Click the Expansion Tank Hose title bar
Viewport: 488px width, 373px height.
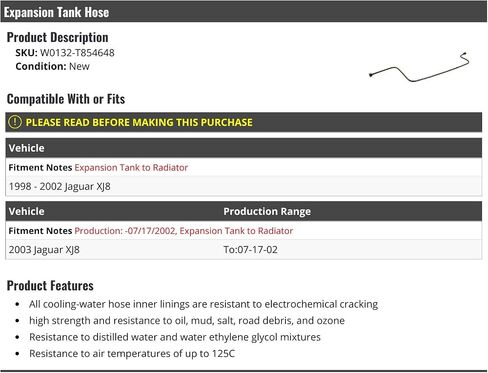(x=244, y=12)
